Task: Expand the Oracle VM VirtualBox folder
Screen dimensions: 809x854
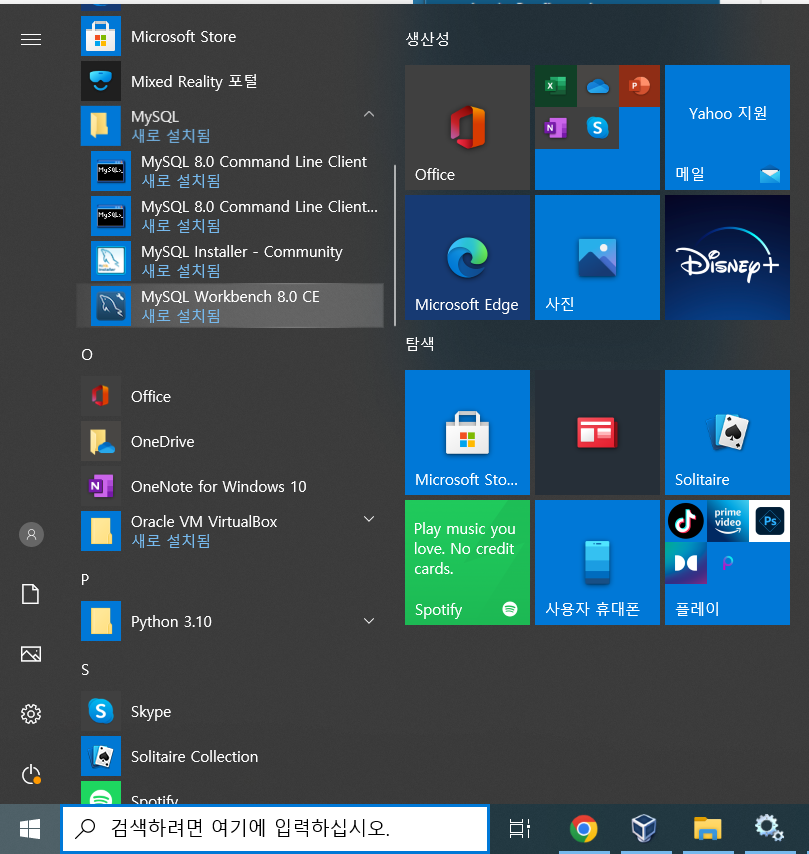Action: (x=369, y=519)
